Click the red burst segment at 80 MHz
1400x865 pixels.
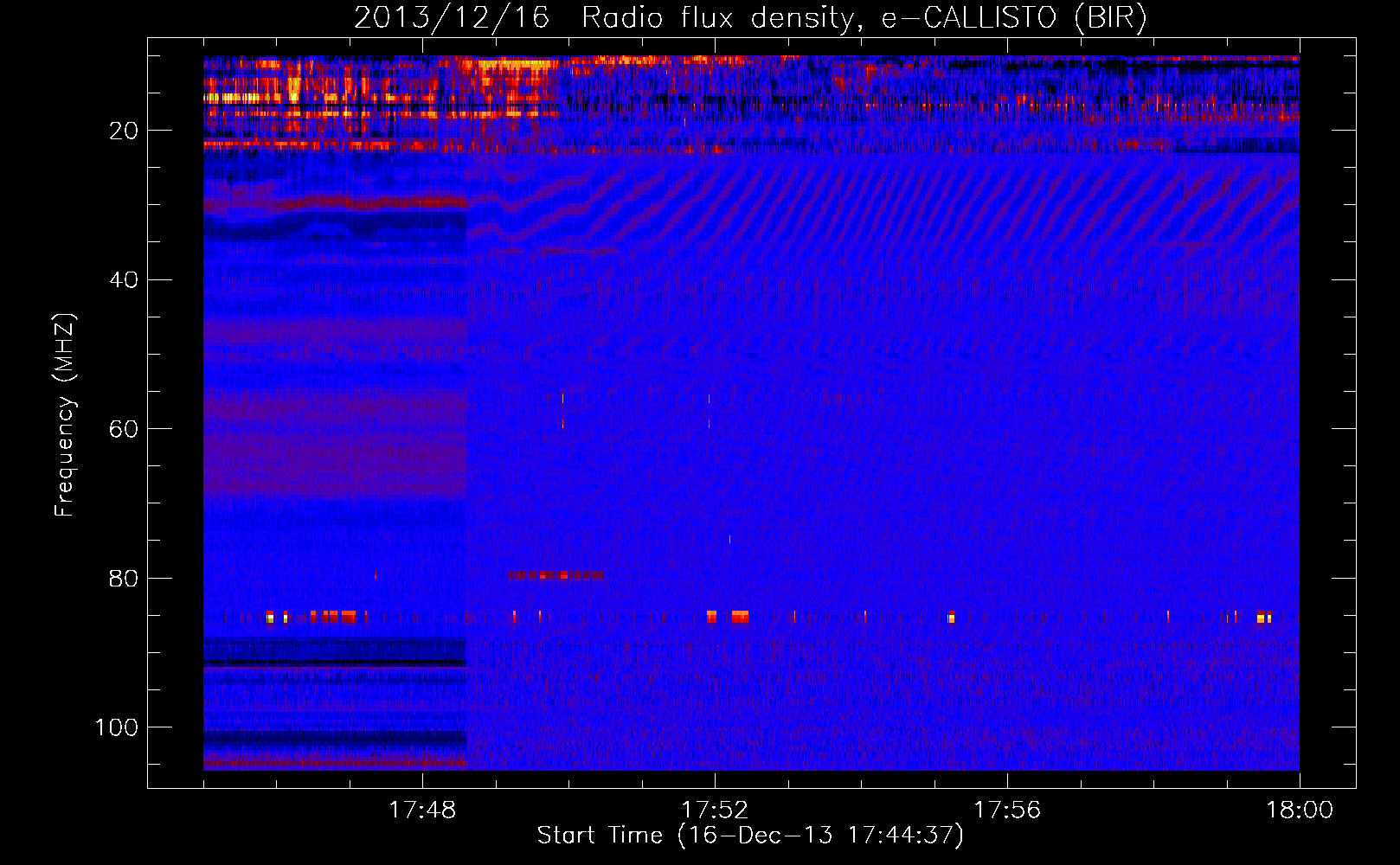tap(556, 575)
